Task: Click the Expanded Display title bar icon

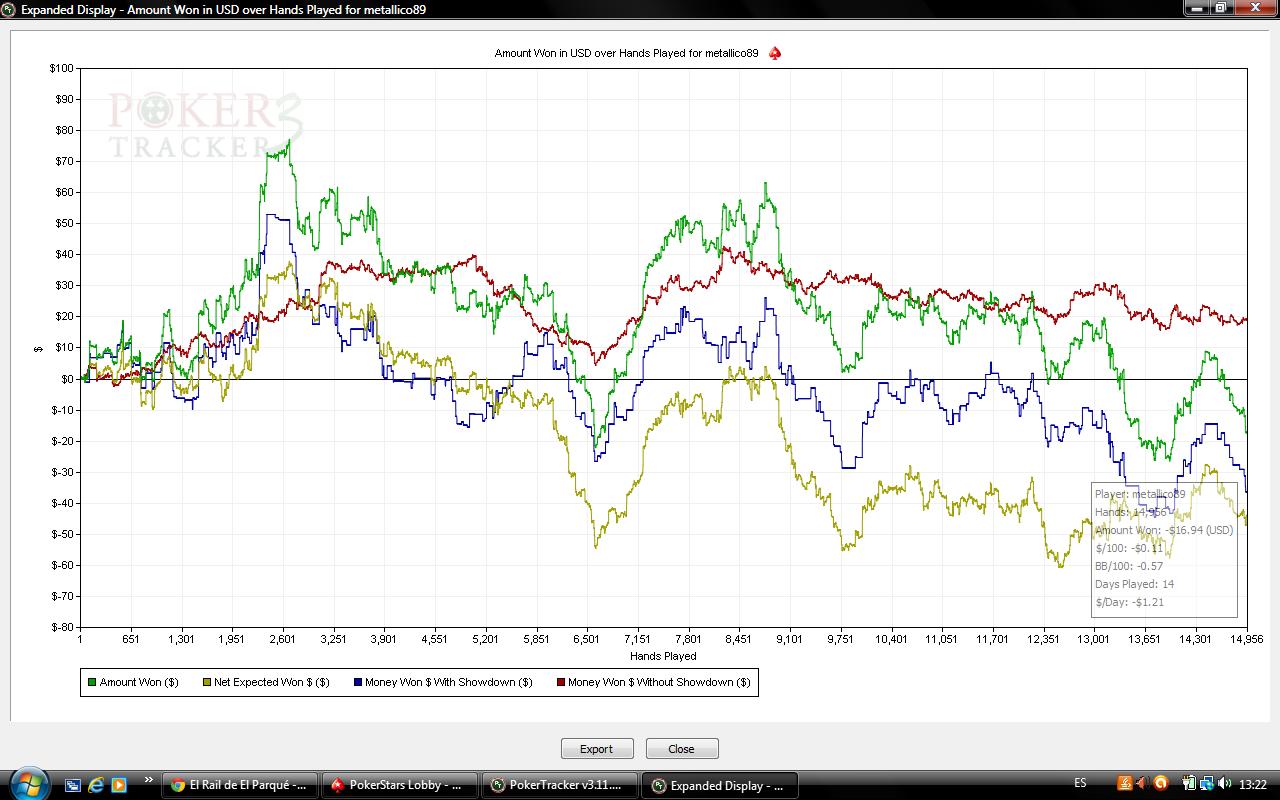Action: pyautogui.click(x=10, y=8)
